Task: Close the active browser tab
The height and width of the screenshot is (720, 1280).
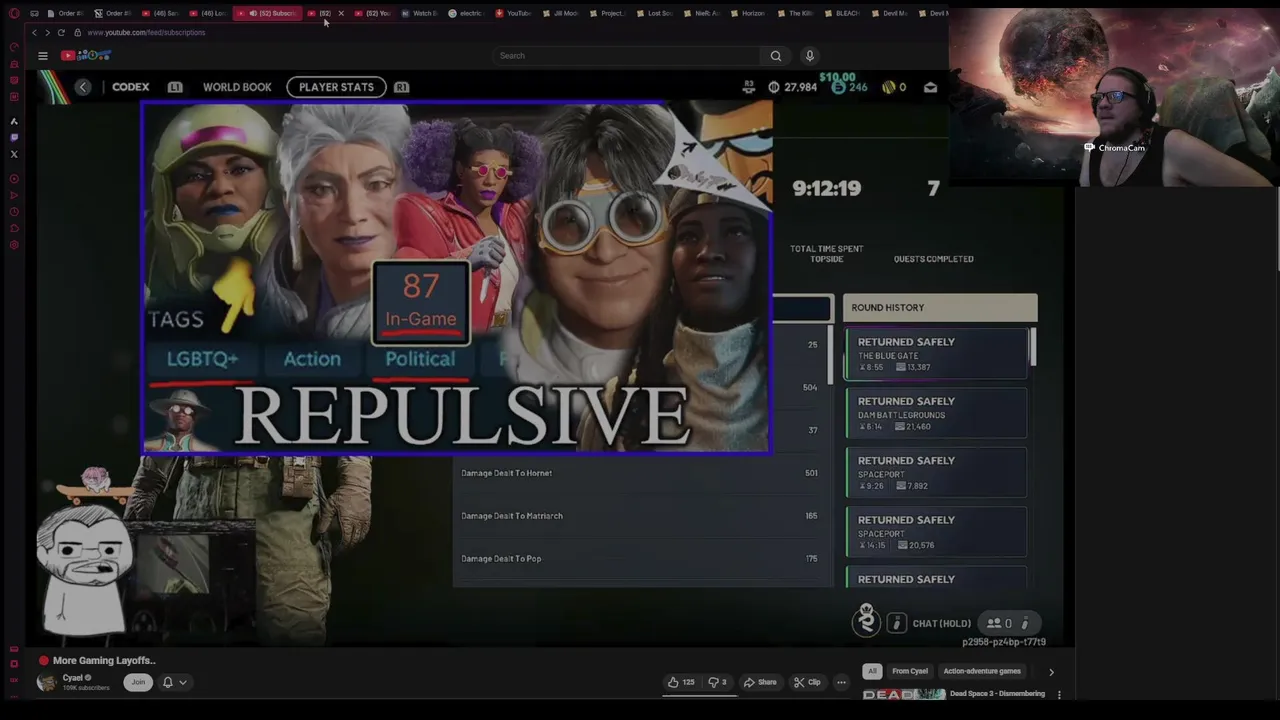Action: pos(341,13)
